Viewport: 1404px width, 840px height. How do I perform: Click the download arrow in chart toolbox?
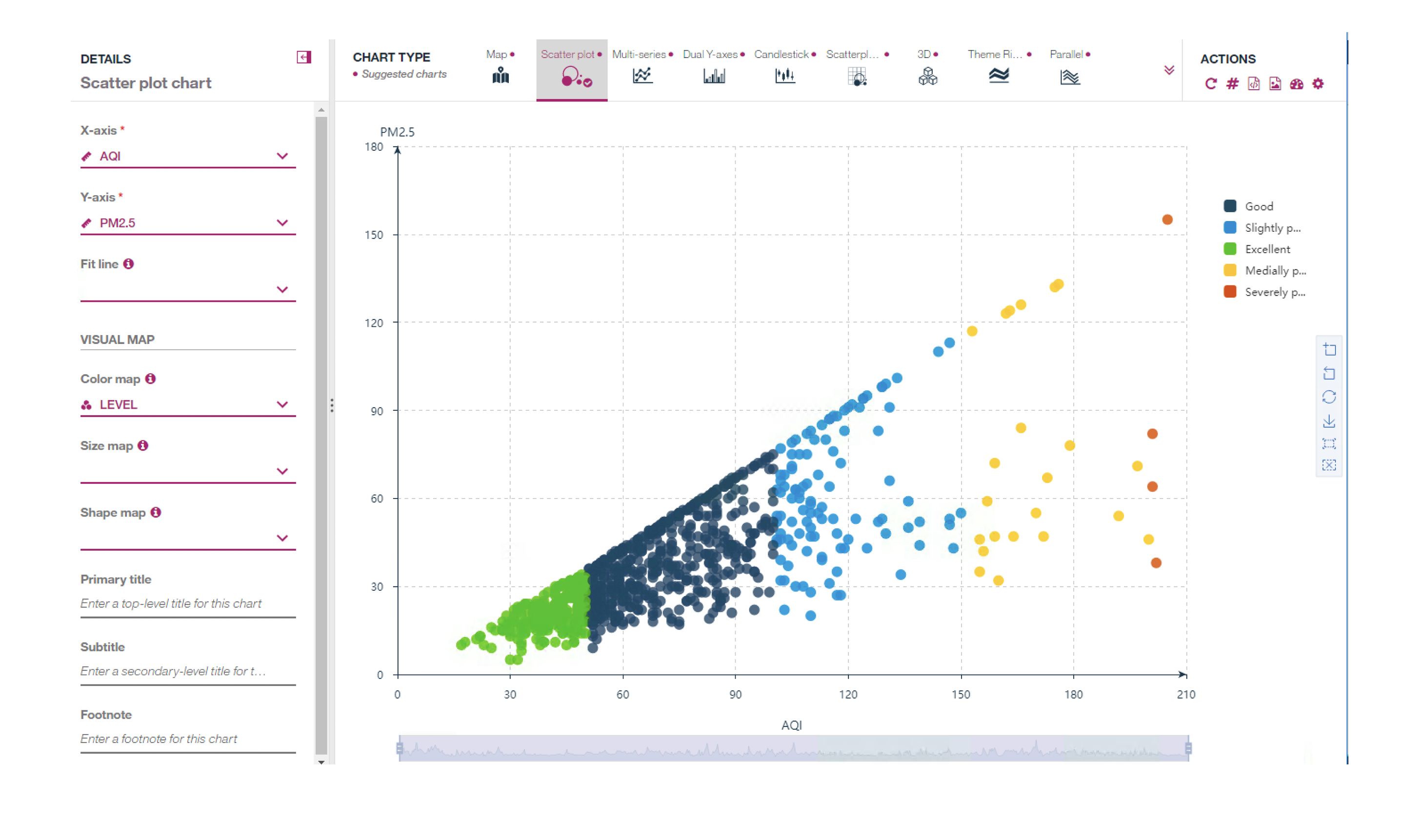pyautogui.click(x=1329, y=421)
